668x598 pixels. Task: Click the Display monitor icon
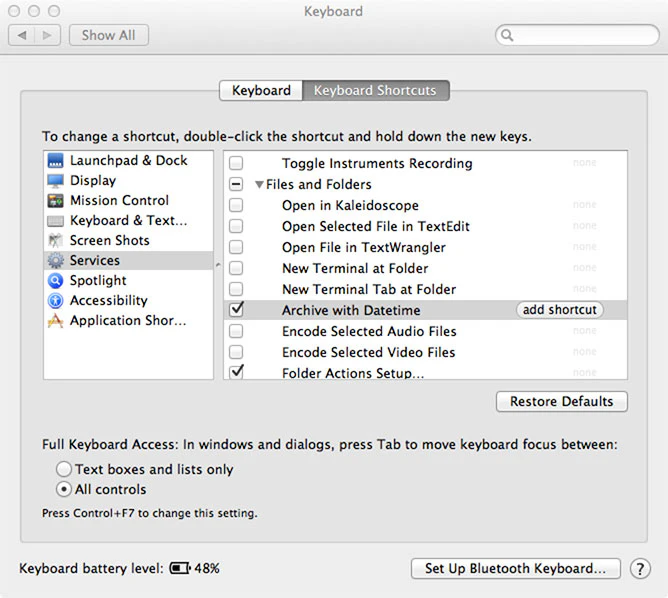click(55, 181)
